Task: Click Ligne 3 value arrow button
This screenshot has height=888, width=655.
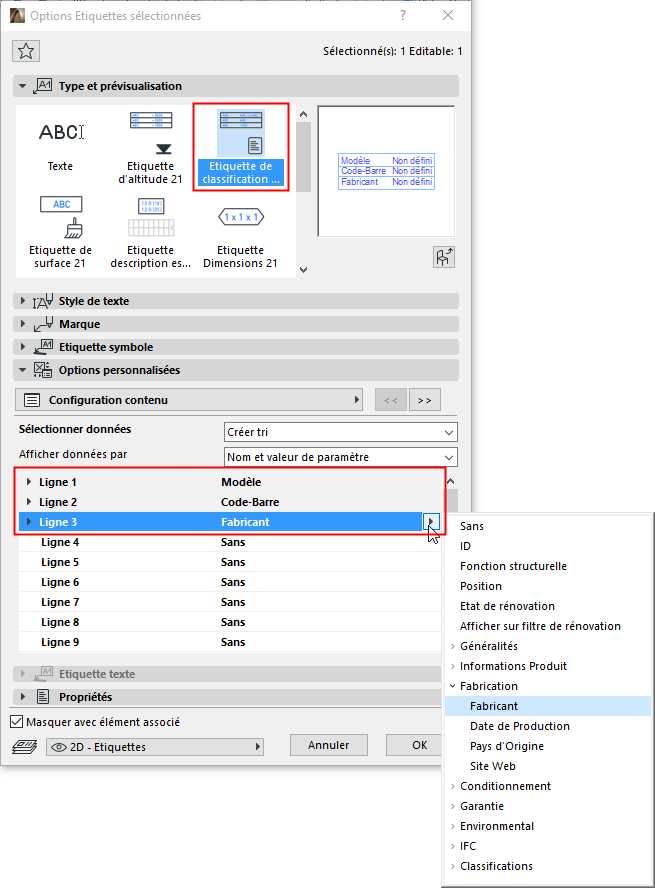Action: point(431,522)
